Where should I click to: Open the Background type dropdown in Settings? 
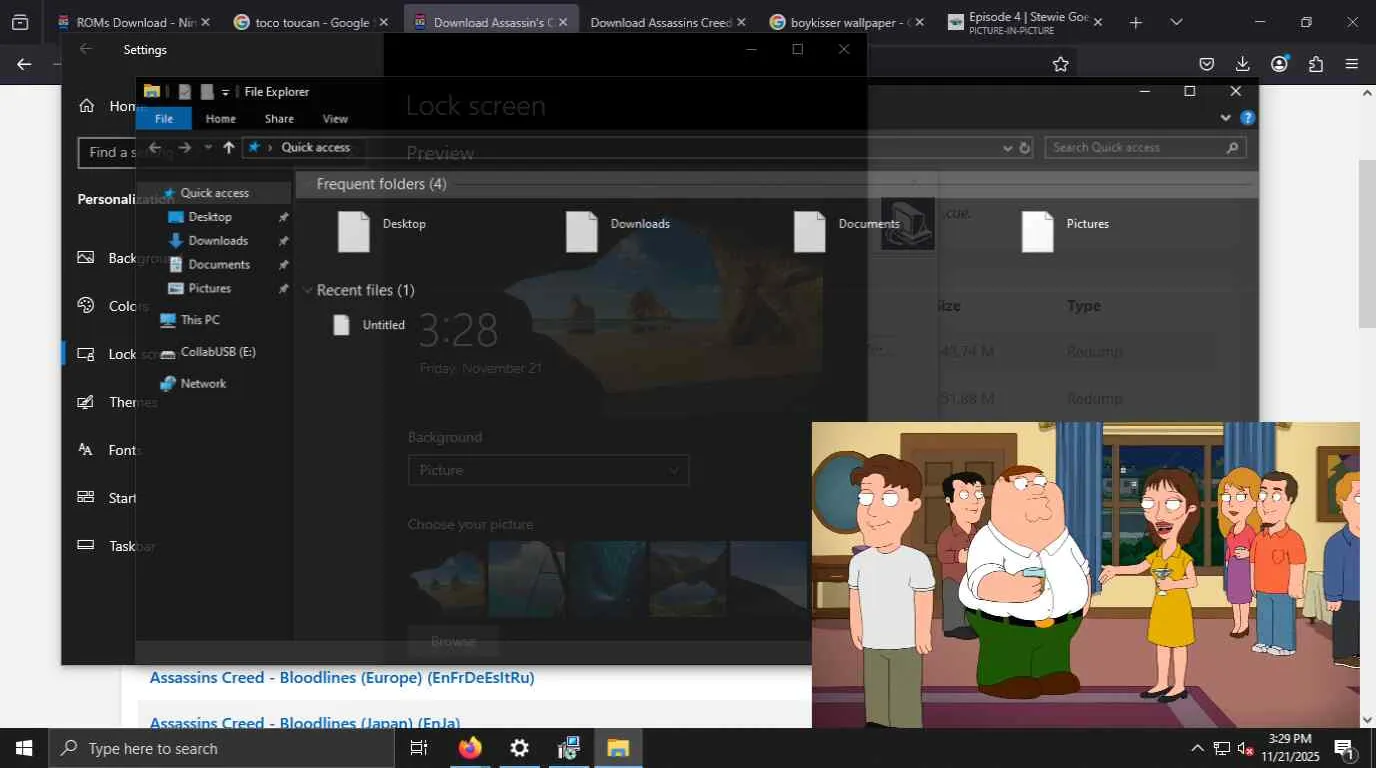[x=548, y=470]
